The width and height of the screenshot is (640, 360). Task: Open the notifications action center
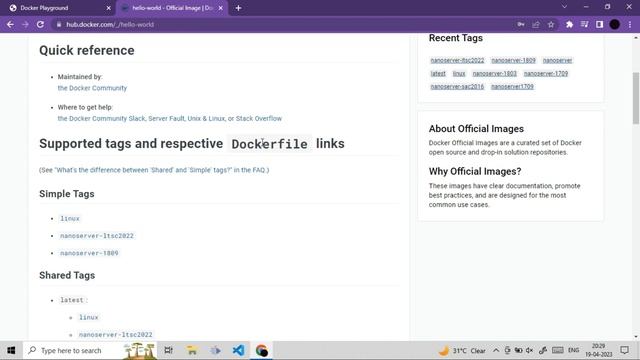click(624, 351)
